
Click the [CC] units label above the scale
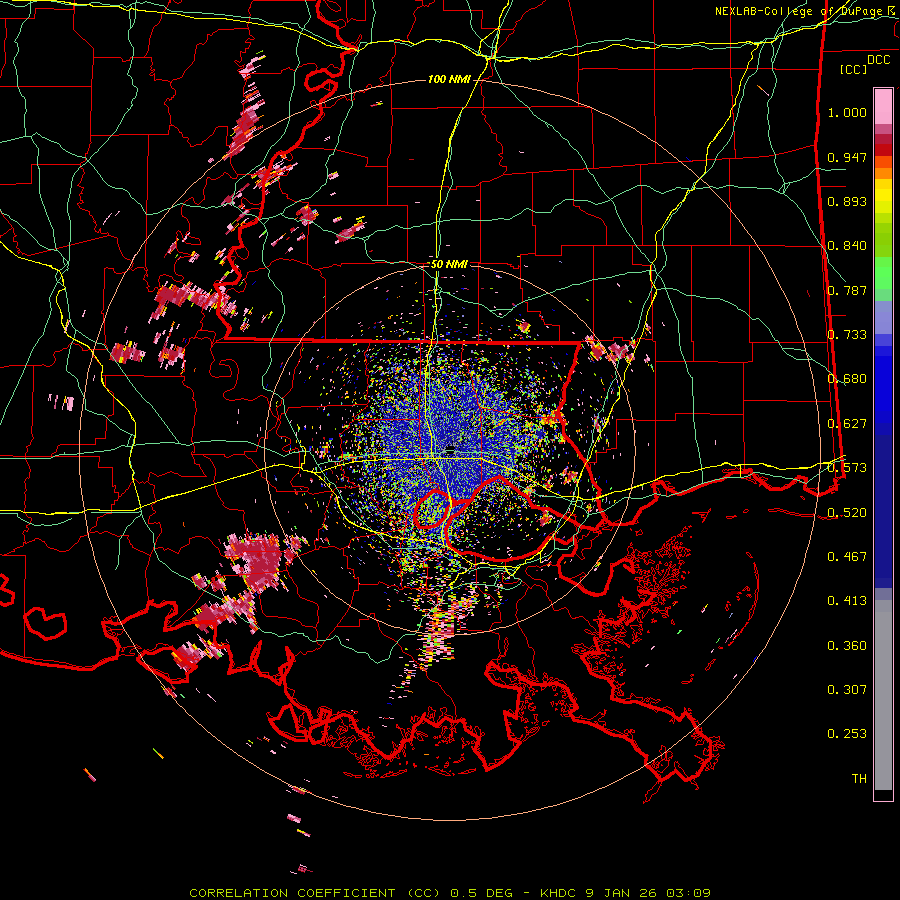854,69
